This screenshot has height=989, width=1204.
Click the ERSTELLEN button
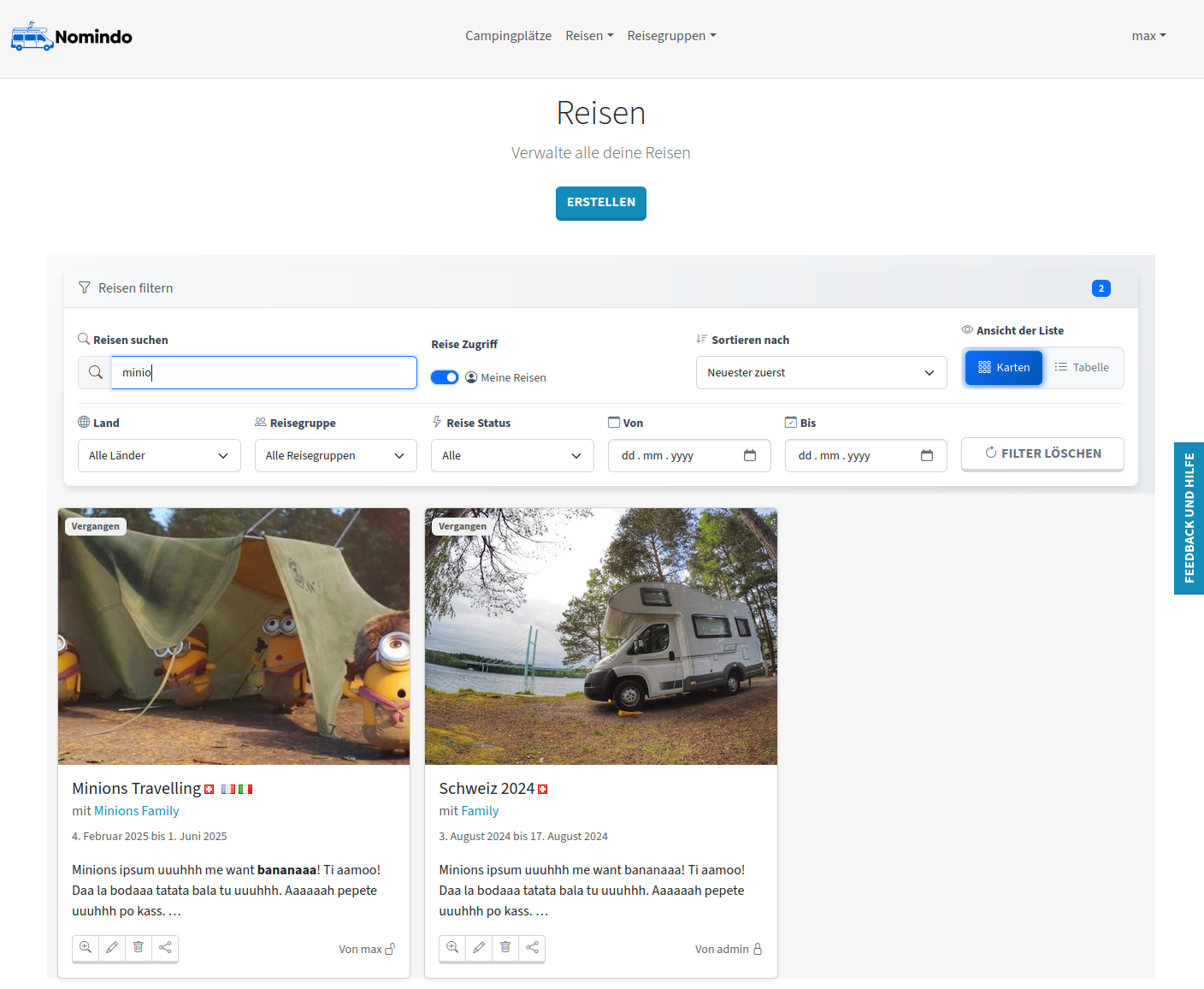coord(601,203)
